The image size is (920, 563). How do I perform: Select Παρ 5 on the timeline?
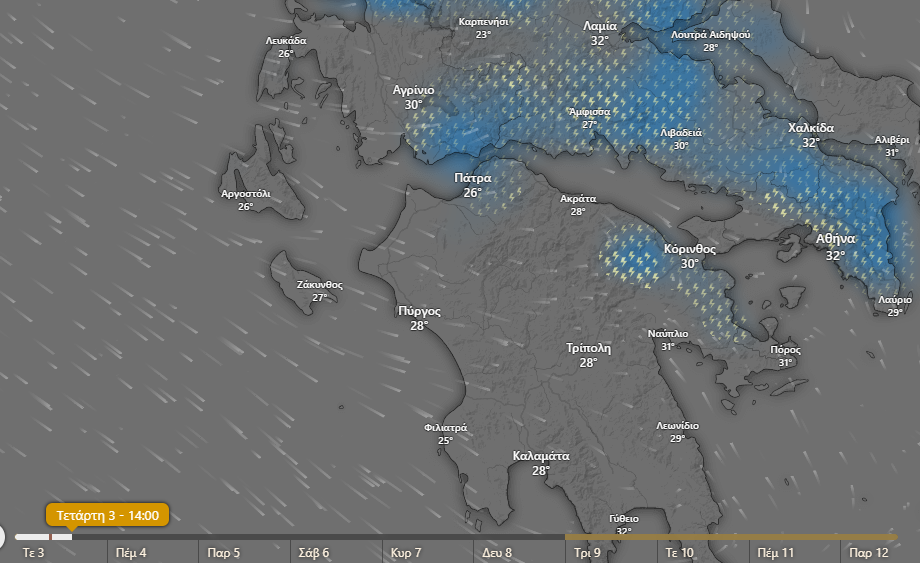[x=223, y=553]
